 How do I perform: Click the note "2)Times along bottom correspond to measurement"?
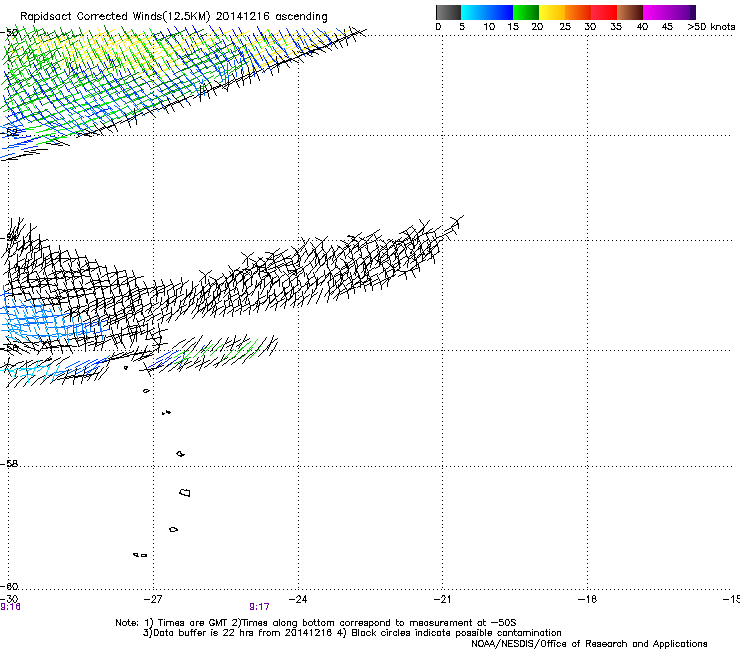pos(353,623)
